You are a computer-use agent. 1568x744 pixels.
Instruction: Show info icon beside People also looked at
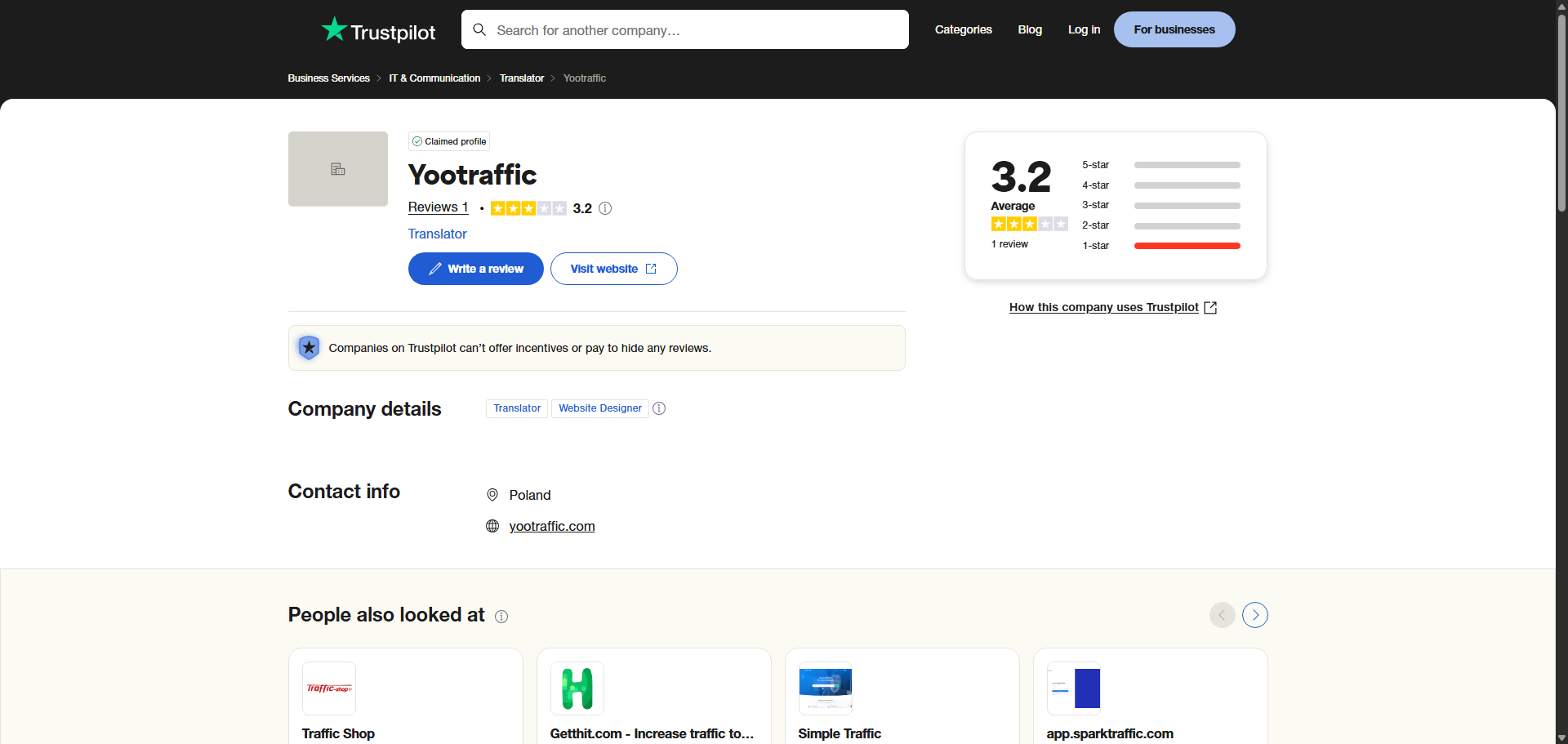(501, 617)
